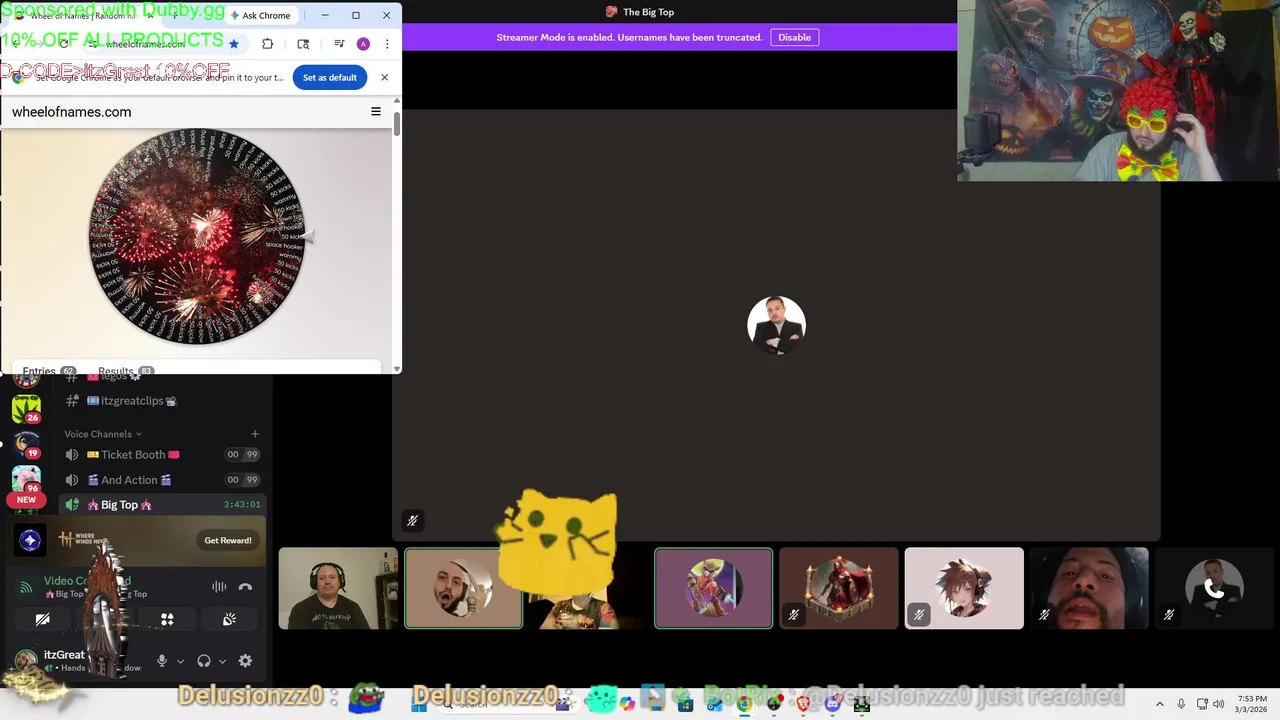Open the quest icon beside Get Reward
Screen dimensions: 1280x720
pyautogui.click(x=30, y=540)
